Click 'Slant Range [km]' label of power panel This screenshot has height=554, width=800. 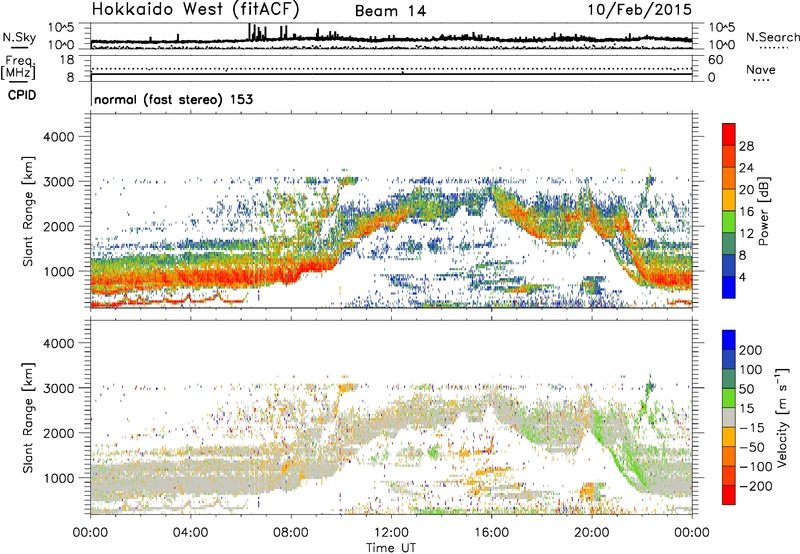[28, 211]
